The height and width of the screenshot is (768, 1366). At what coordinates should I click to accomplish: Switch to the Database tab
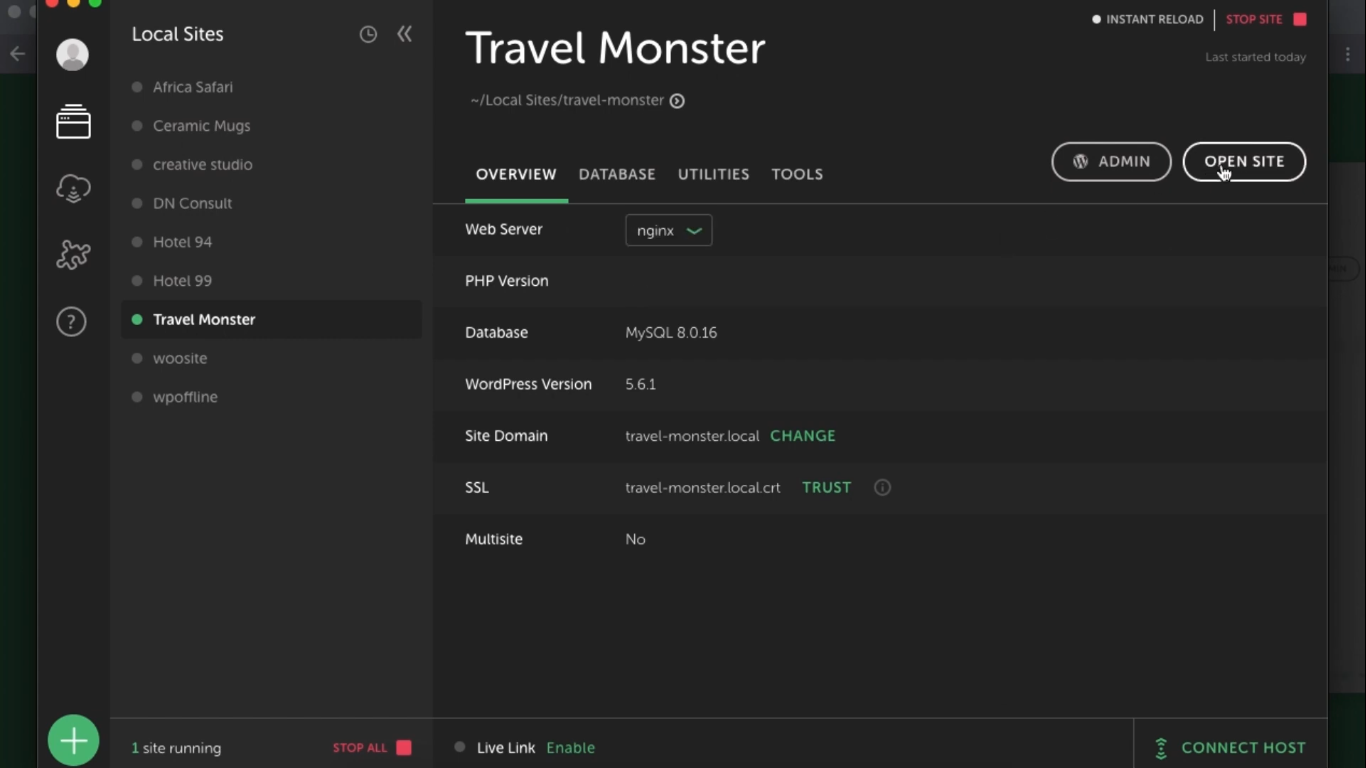(617, 174)
